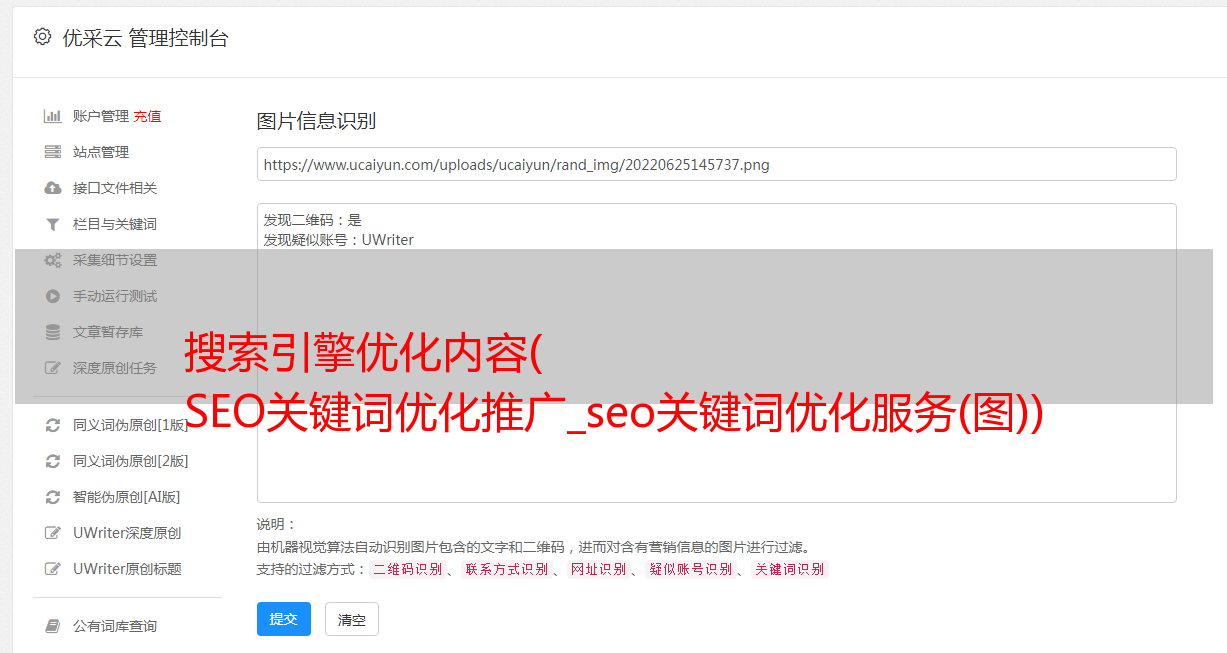Click the bar chart icon for 账户管理
The width and height of the screenshot is (1227, 653).
coord(53,116)
